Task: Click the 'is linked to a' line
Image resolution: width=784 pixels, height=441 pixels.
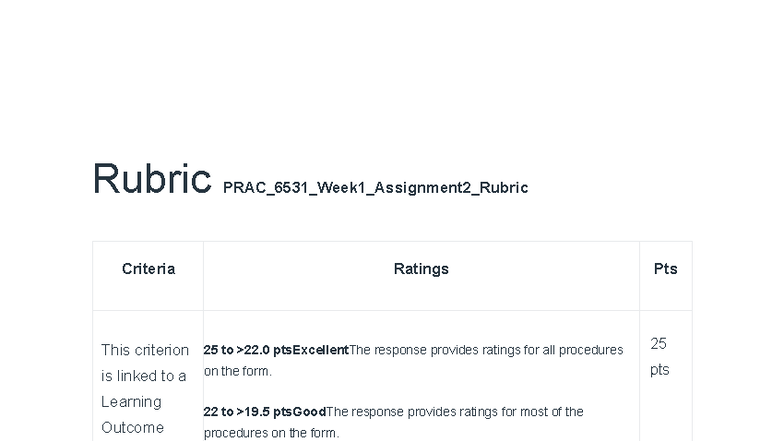Action: (x=144, y=376)
